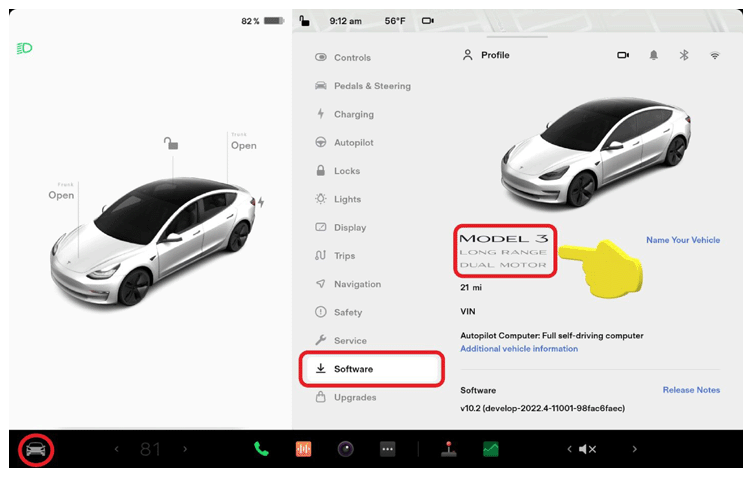
Task: Tap the lock icon in status bar
Action: pos(304,21)
